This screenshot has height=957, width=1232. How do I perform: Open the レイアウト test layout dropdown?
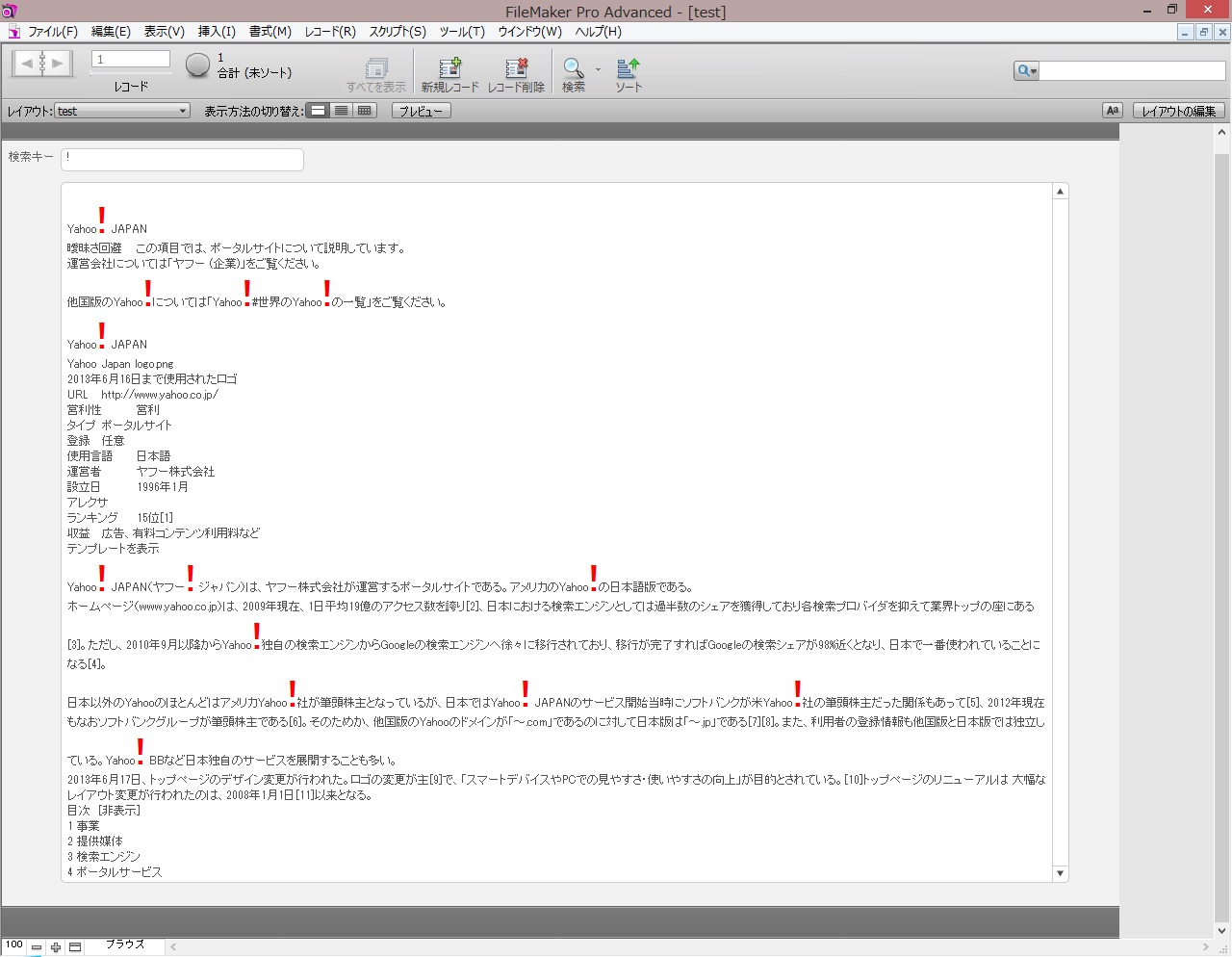[x=121, y=111]
